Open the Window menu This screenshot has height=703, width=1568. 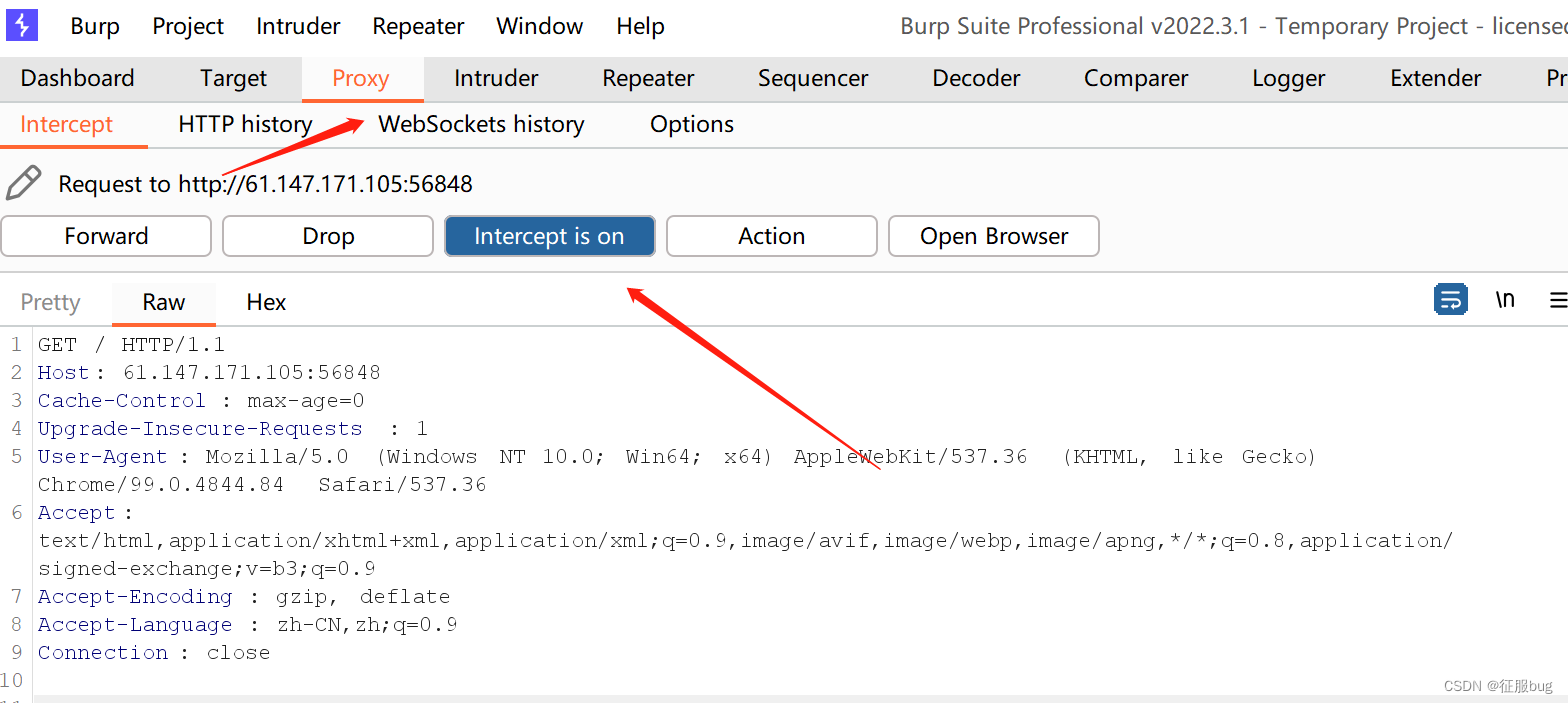point(540,26)
